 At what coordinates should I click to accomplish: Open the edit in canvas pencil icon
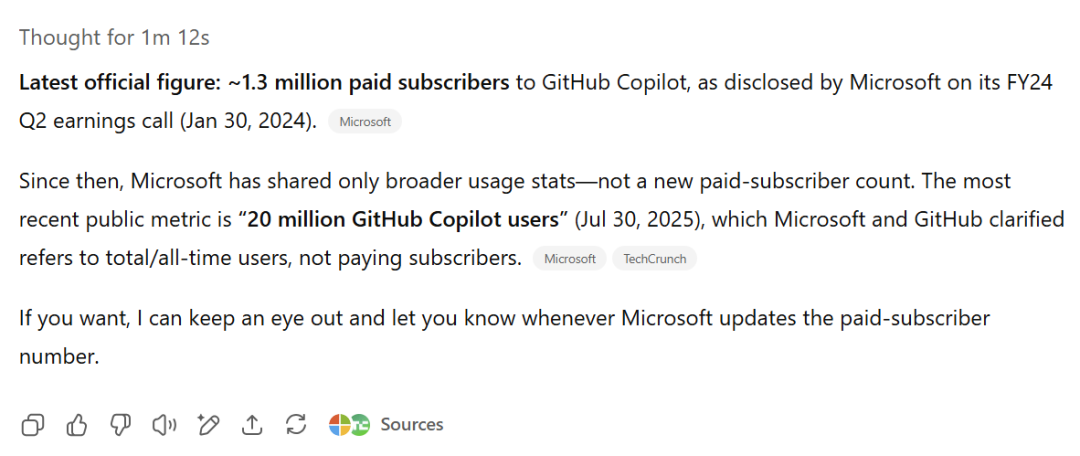pos(208,425)
